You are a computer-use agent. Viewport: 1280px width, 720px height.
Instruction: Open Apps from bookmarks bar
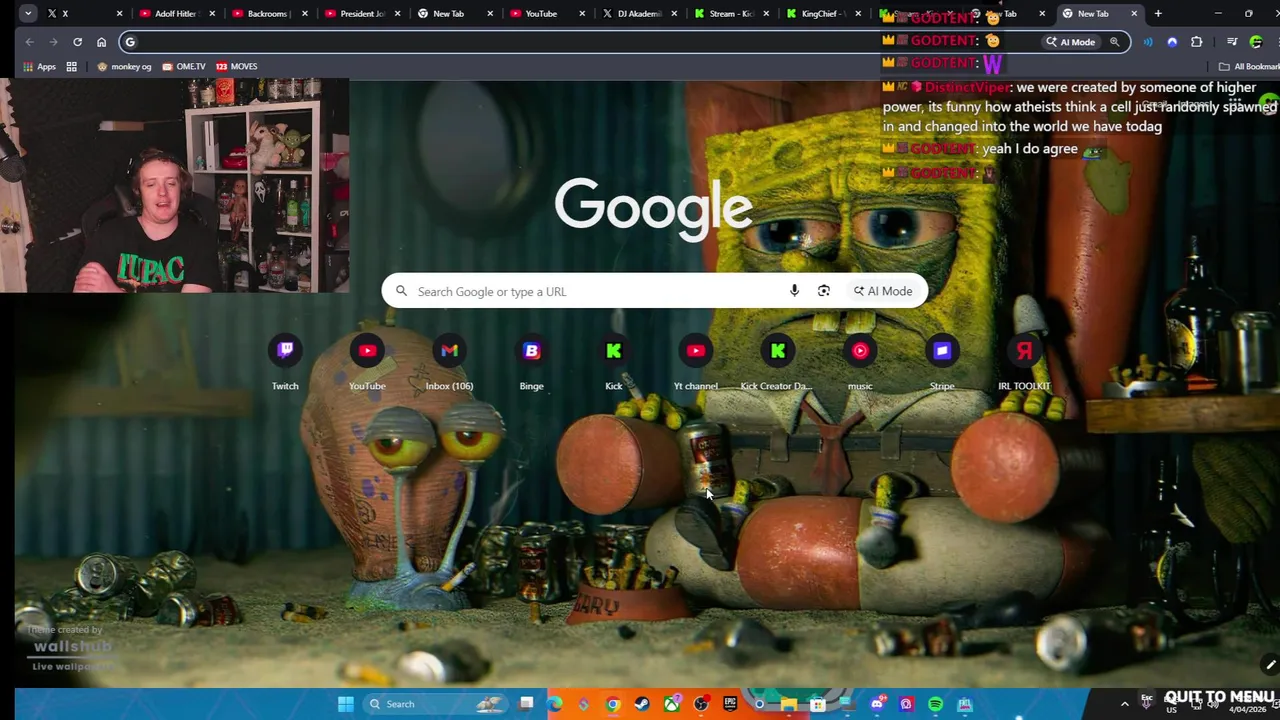click(40, 66)
